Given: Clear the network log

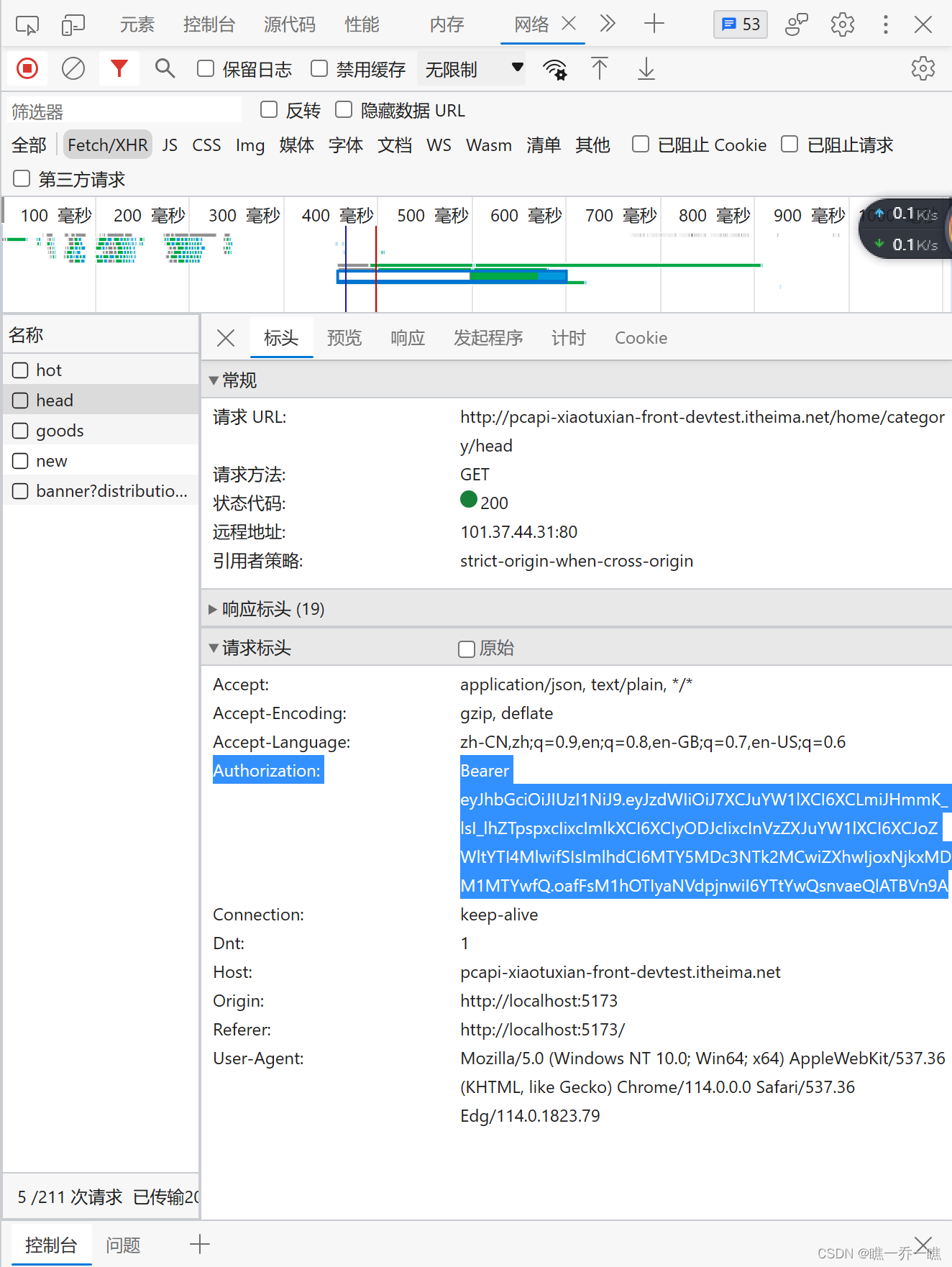Looking at the screenshot, I should [x=73, y=69].
